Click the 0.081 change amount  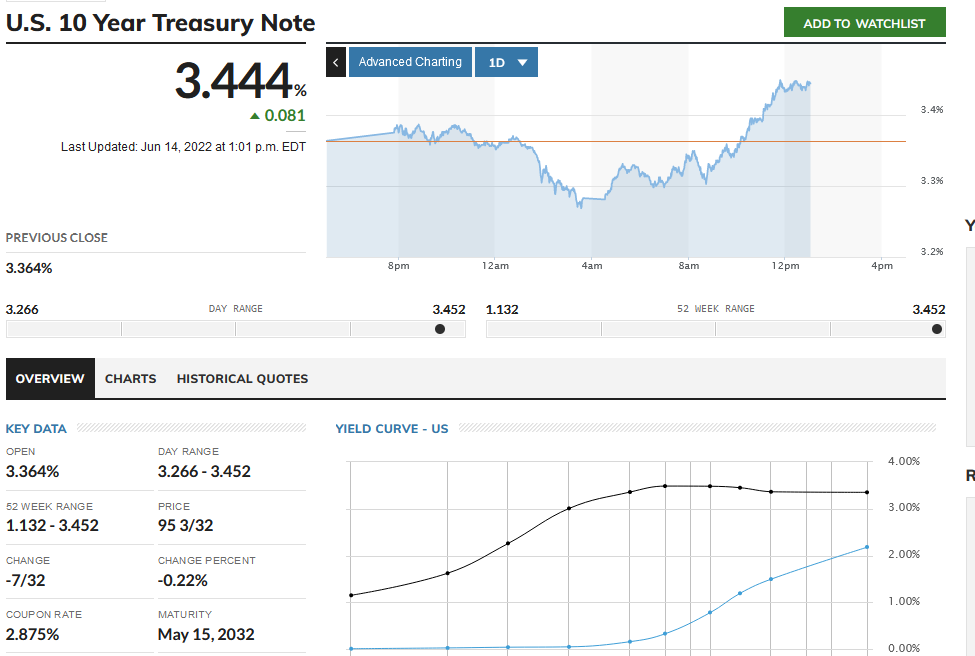pyautogui.click(x=285, y=116)
